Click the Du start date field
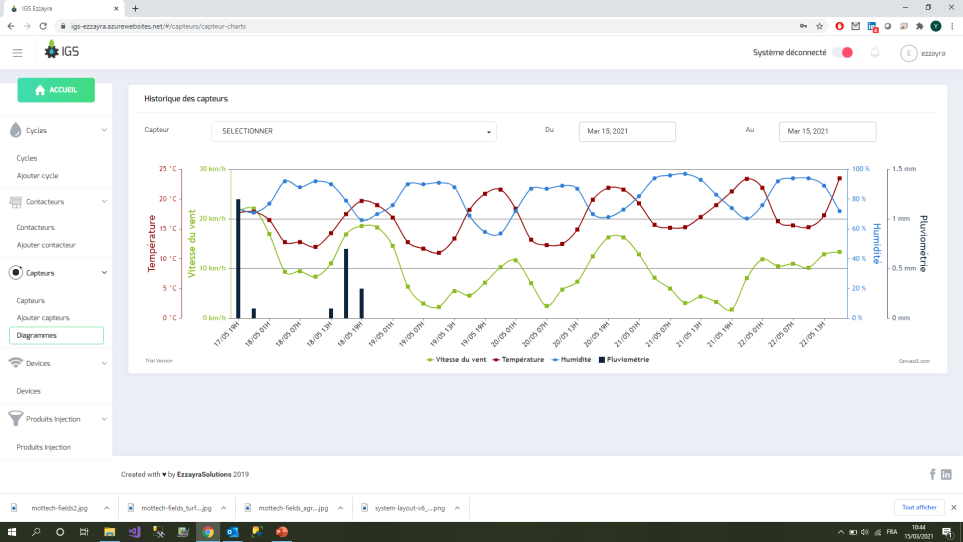Screen dimensions: 963x542 pyautogui.click(x=627, y=131)
